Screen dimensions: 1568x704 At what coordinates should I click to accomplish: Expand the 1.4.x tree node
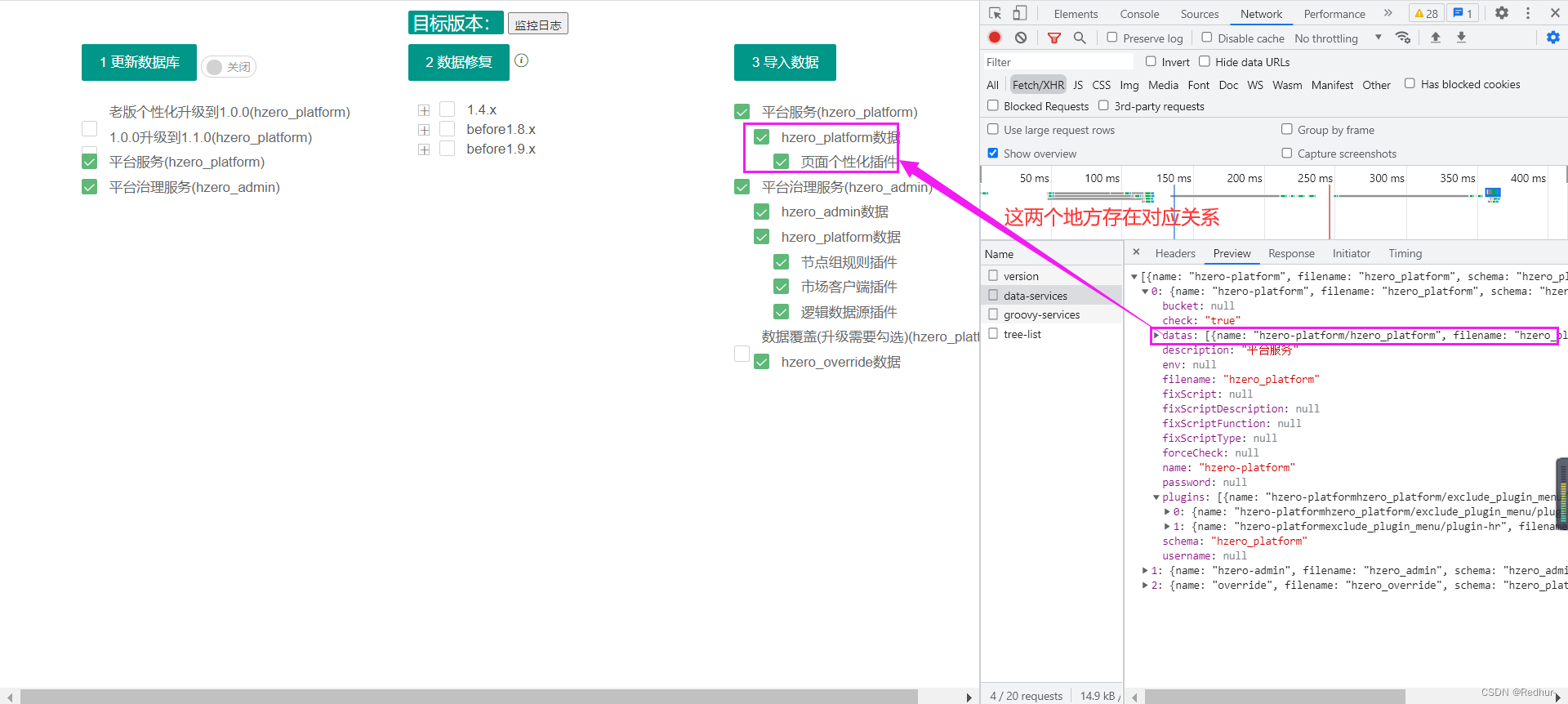tap(424, 110)
